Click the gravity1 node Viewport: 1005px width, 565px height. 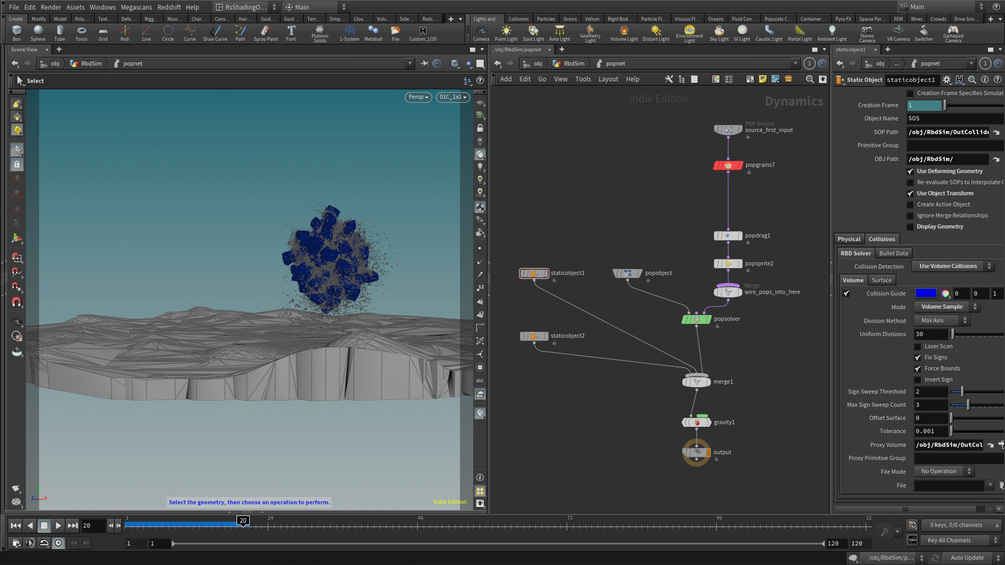point(697,422)
